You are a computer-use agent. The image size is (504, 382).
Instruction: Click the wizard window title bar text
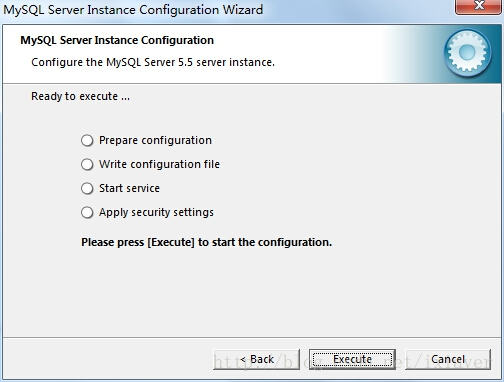(x=133, y=10)
